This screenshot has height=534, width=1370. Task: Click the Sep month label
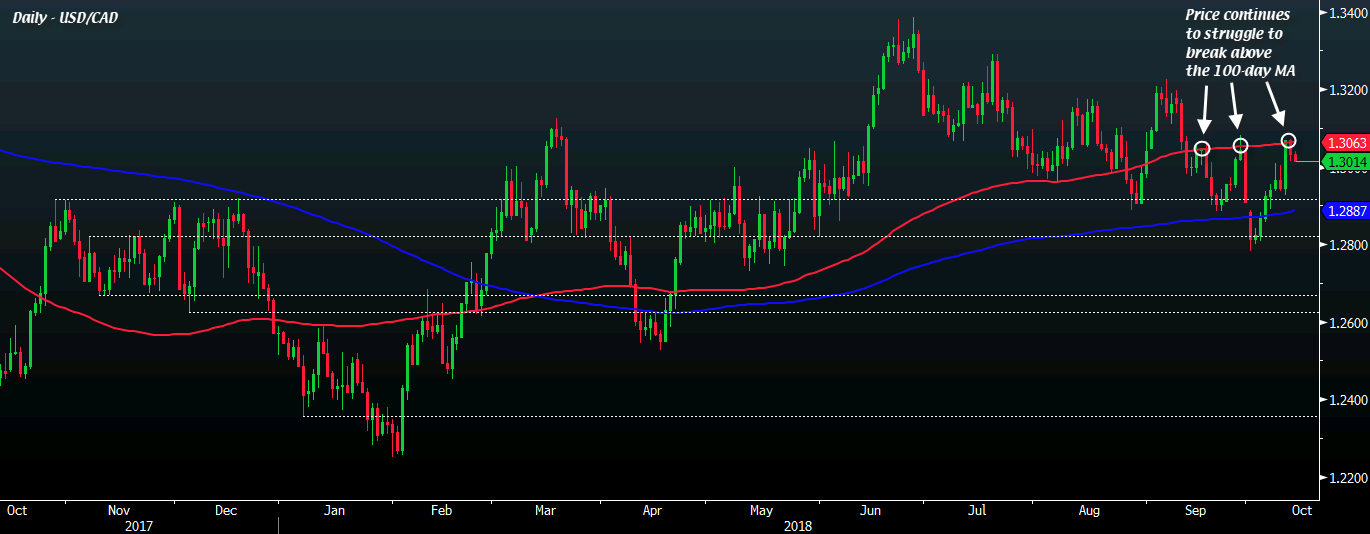point(1195,510)
